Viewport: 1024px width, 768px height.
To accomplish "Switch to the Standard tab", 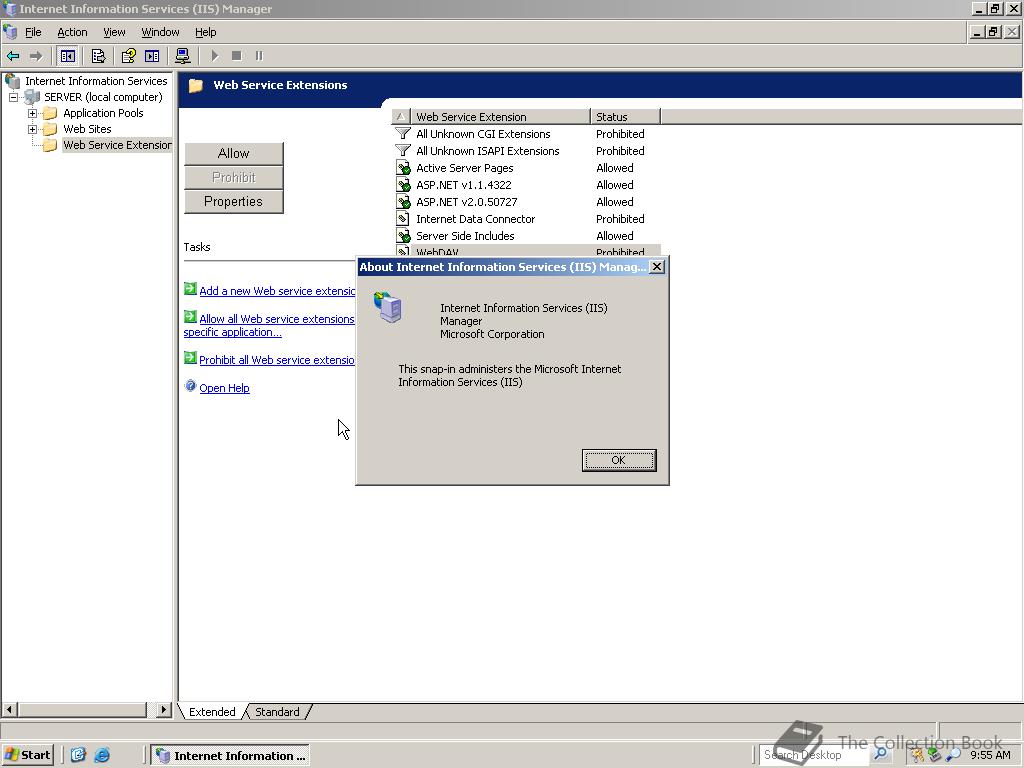I will coord(277,712).
